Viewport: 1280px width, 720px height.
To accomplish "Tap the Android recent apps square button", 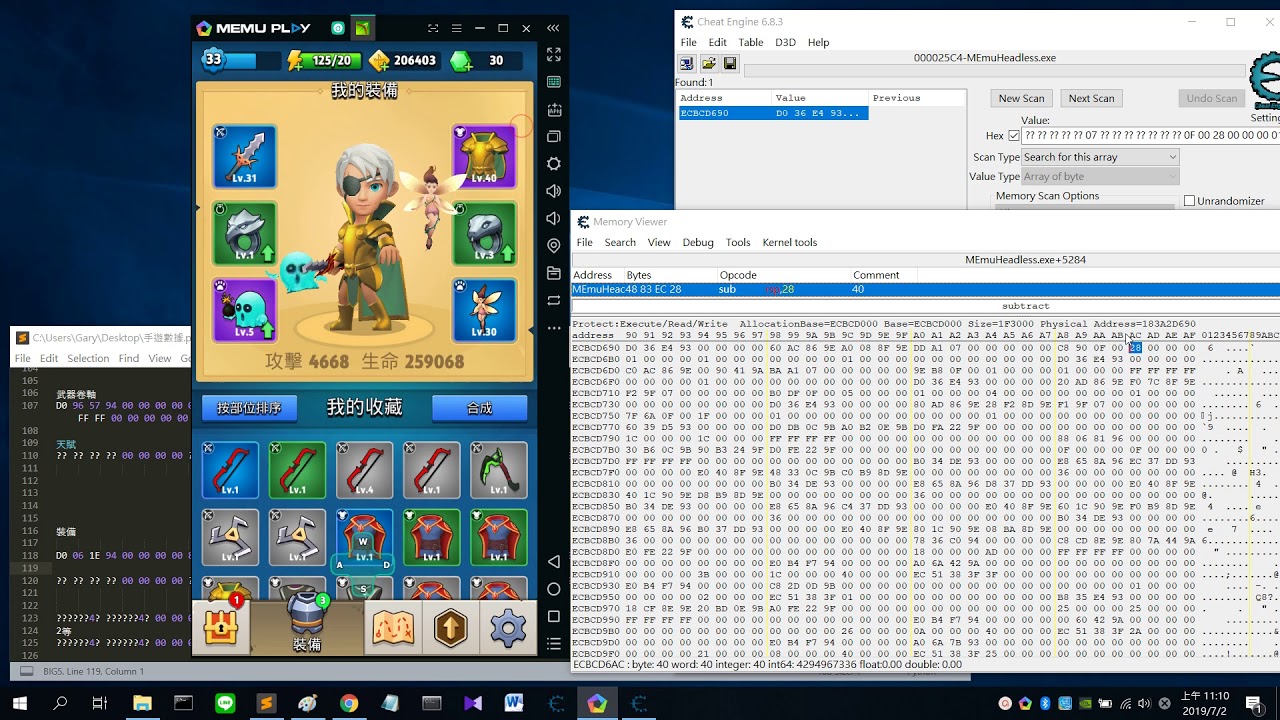I will (x=554, y=616).
